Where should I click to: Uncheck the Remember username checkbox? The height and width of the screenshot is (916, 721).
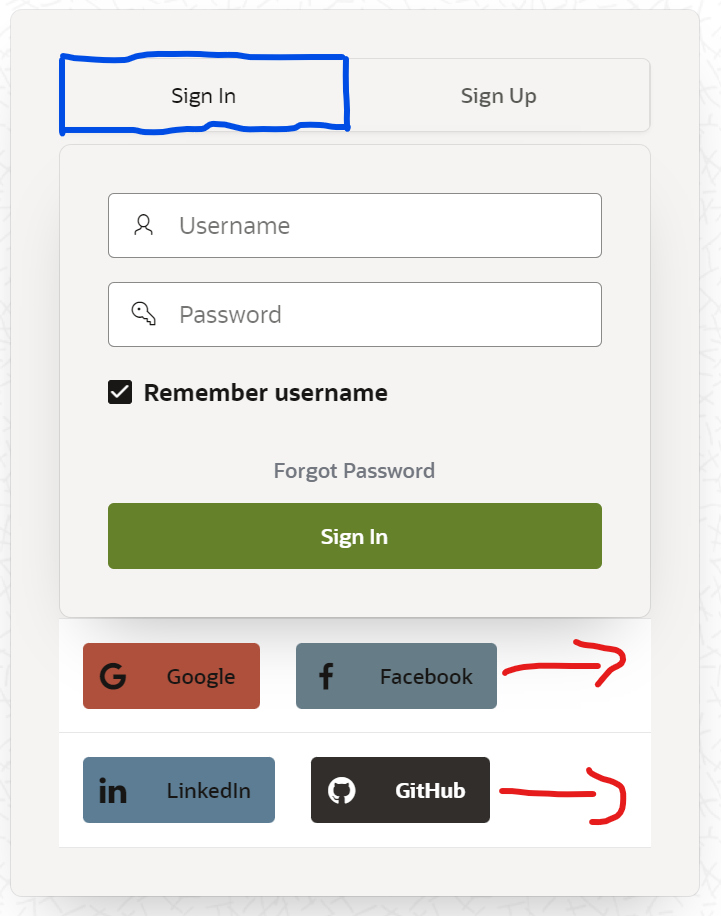point(119,392)
